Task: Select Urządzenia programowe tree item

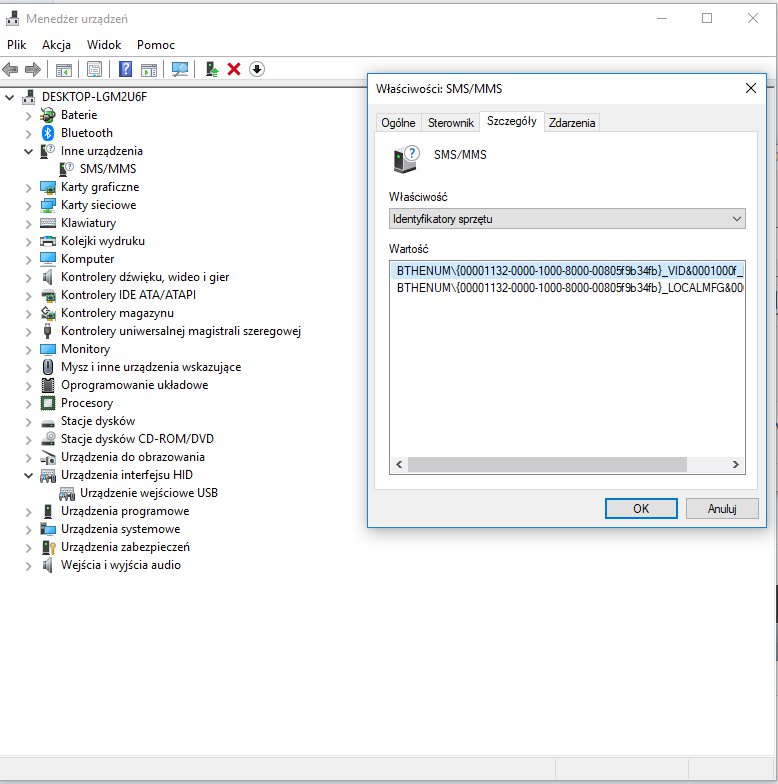Action: (125, 511)
